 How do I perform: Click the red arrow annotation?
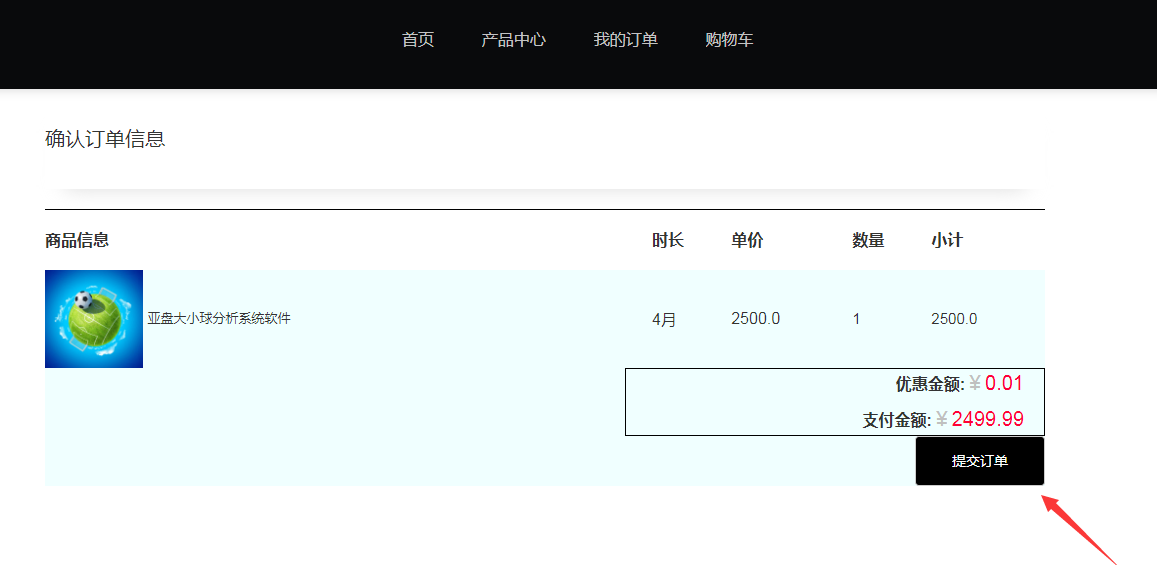click(x=1079, y=528)
